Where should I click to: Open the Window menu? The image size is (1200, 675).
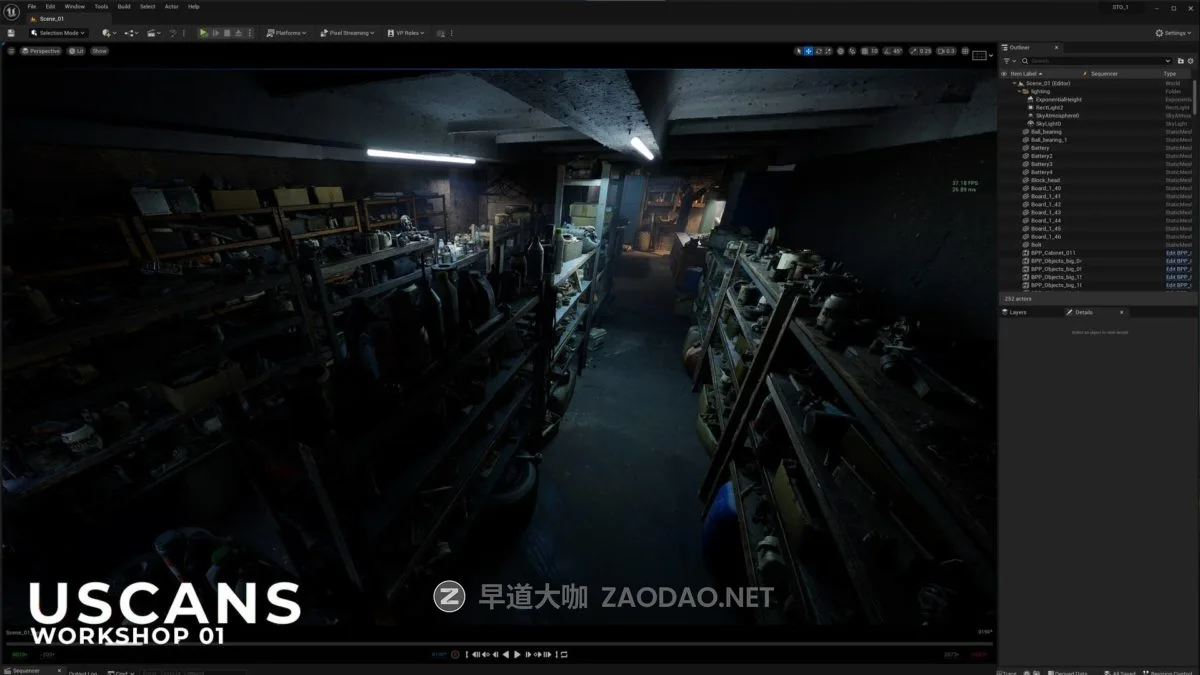point(75,6)
